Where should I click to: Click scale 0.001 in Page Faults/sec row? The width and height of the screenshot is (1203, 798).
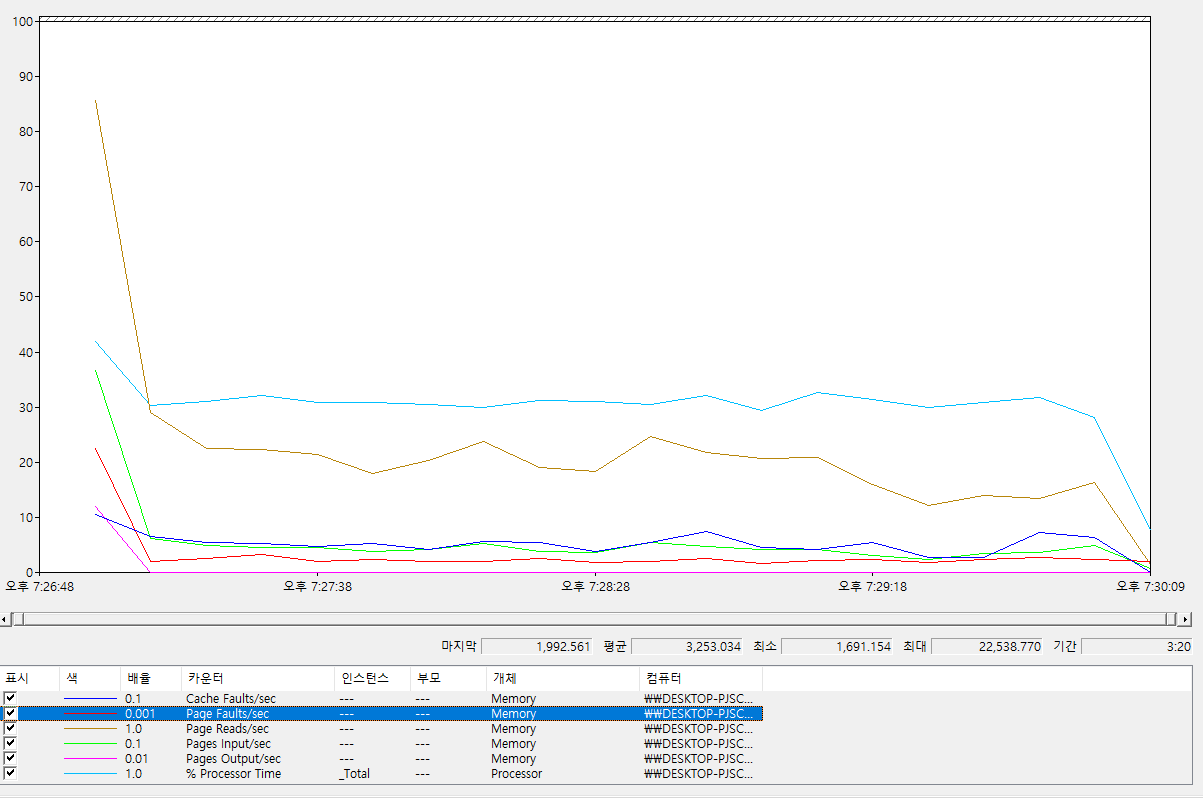pos(140,713)
